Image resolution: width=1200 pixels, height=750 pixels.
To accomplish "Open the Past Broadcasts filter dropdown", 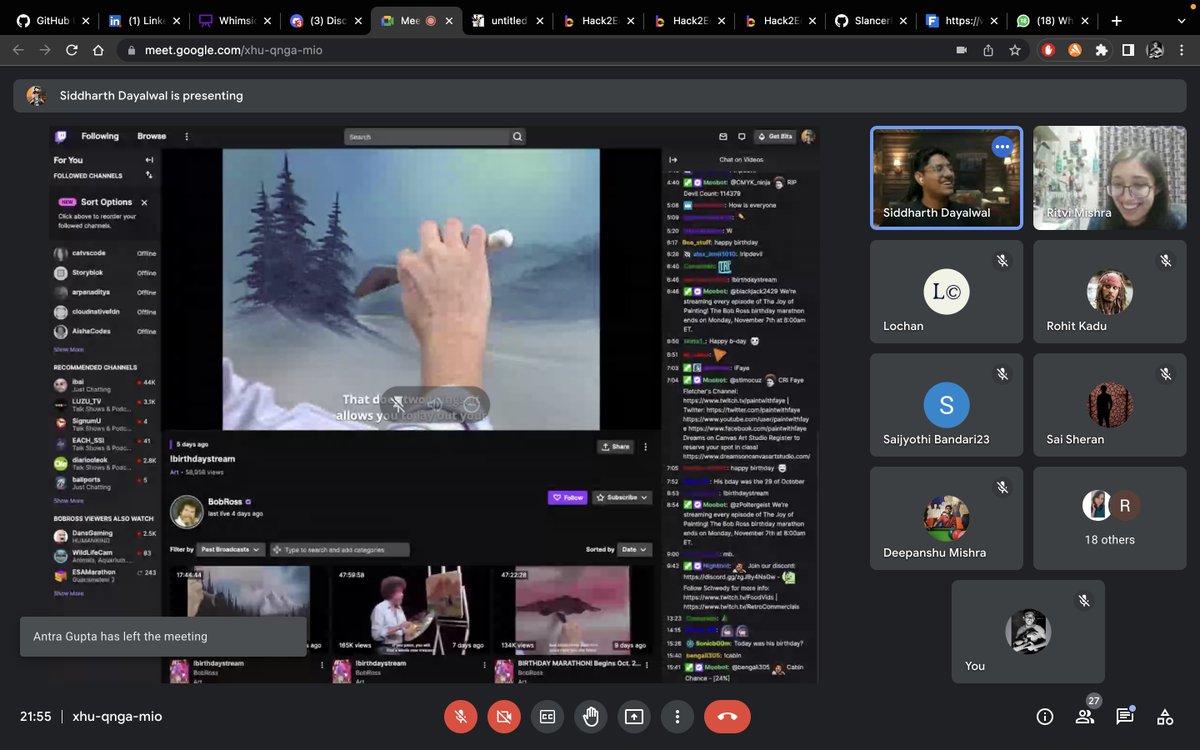I will click(231, 550).
